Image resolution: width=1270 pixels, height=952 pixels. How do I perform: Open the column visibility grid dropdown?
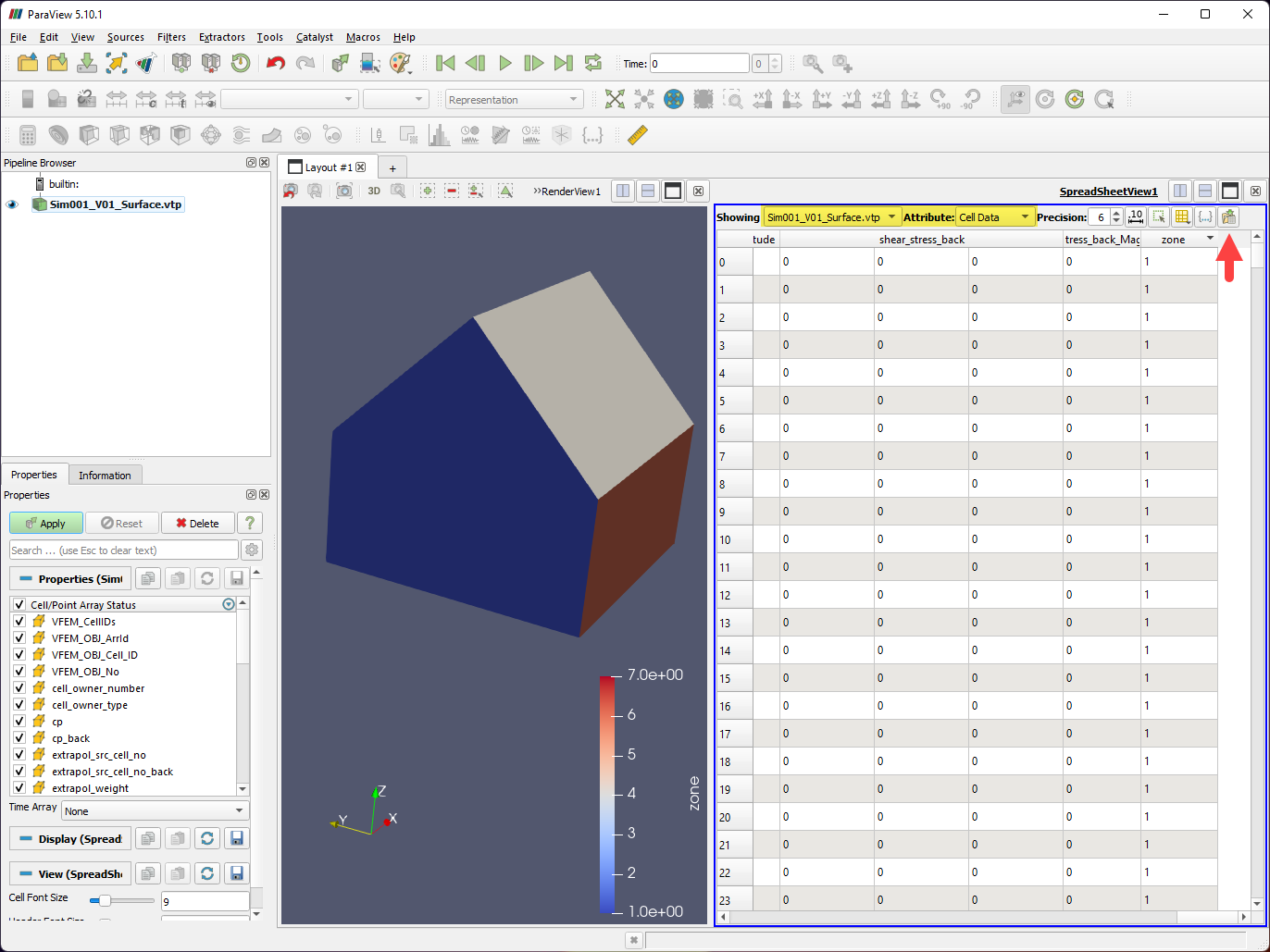coord(1183,216)
